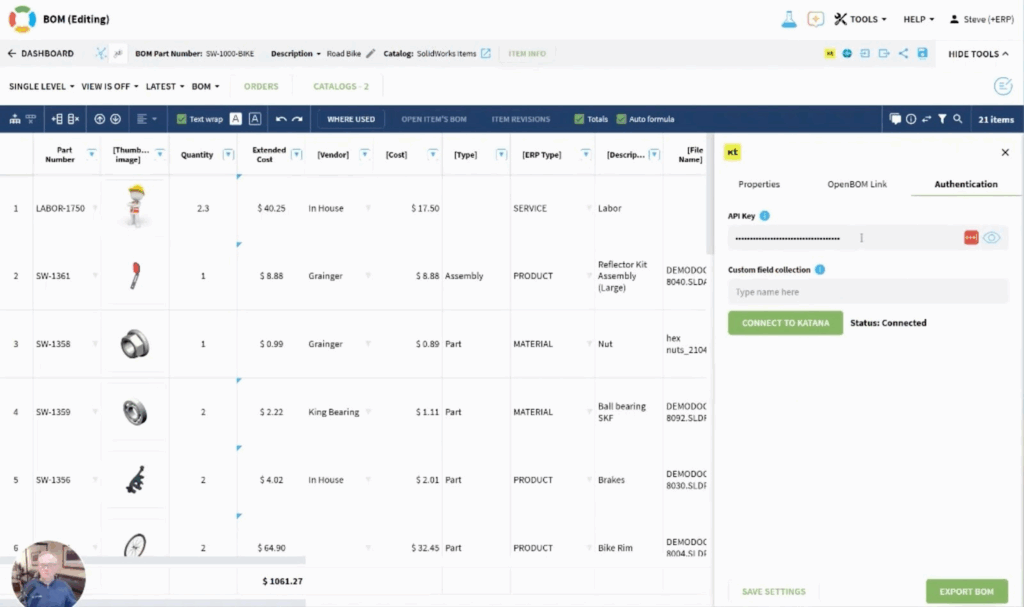The image size is (1024, 607).
Task: Click the pencil icon beside Road Bike
Action: tap(371, 53)
